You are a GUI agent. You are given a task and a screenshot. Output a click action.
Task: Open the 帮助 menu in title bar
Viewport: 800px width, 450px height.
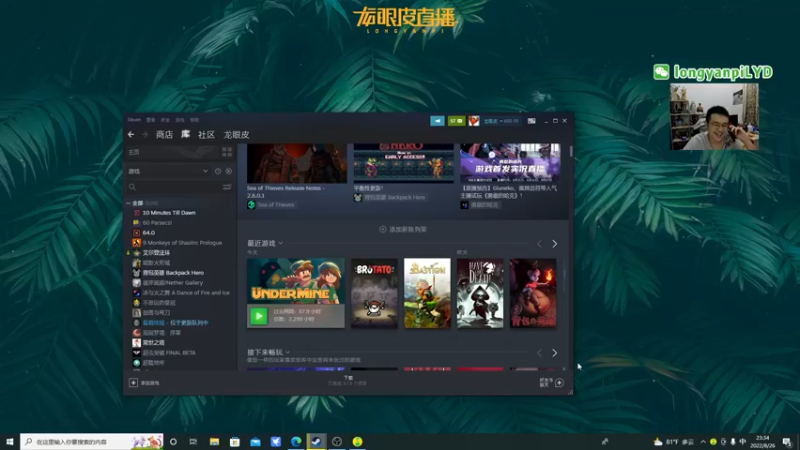[x=194, y=120]
